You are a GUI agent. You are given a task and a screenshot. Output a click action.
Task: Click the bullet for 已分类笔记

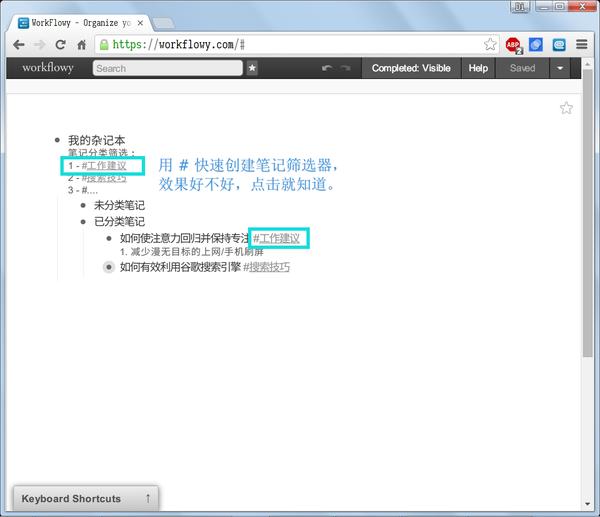point(83,222)
